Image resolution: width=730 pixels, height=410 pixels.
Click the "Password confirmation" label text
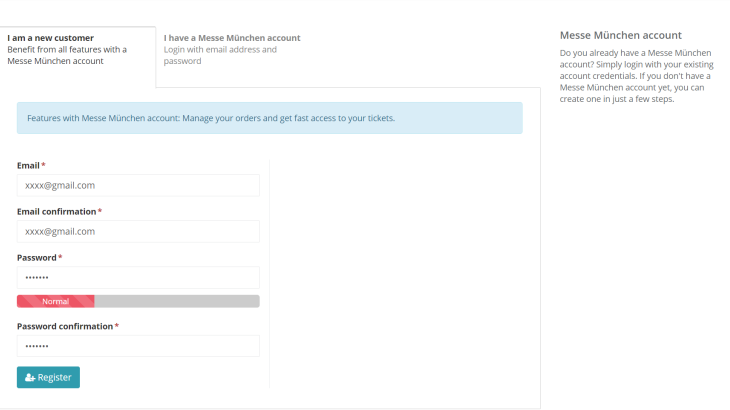(x=64, y=326)
